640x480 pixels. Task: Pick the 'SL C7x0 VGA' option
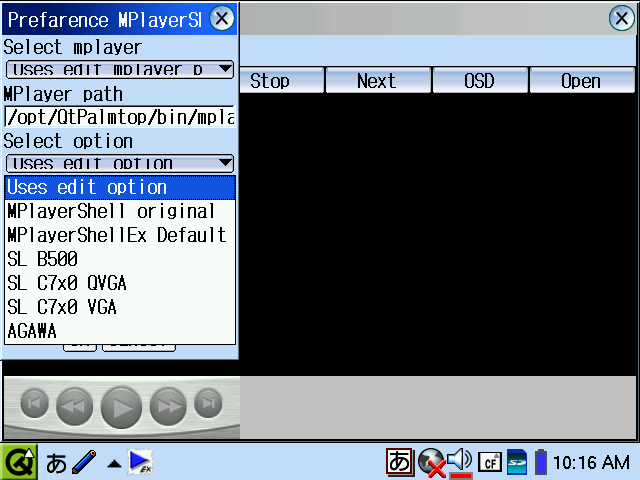tap(120, 307)
